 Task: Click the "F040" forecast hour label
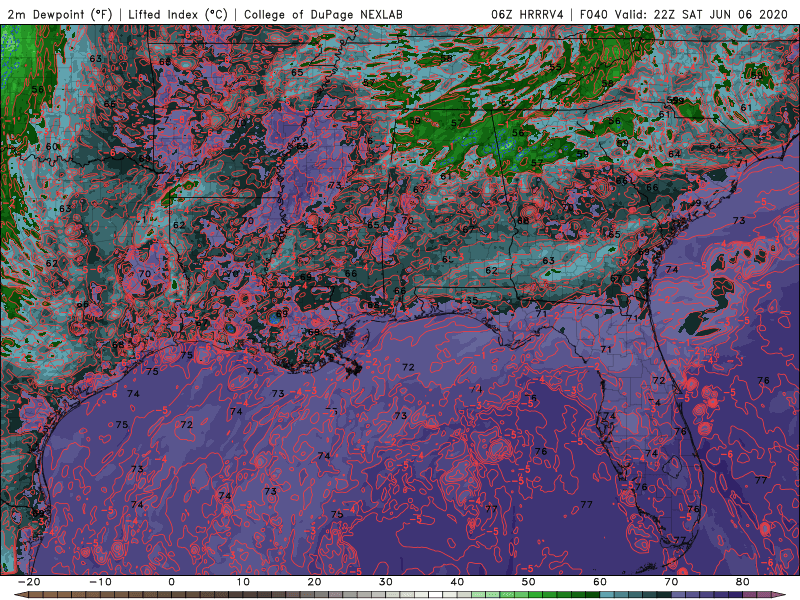coord(593,14)
